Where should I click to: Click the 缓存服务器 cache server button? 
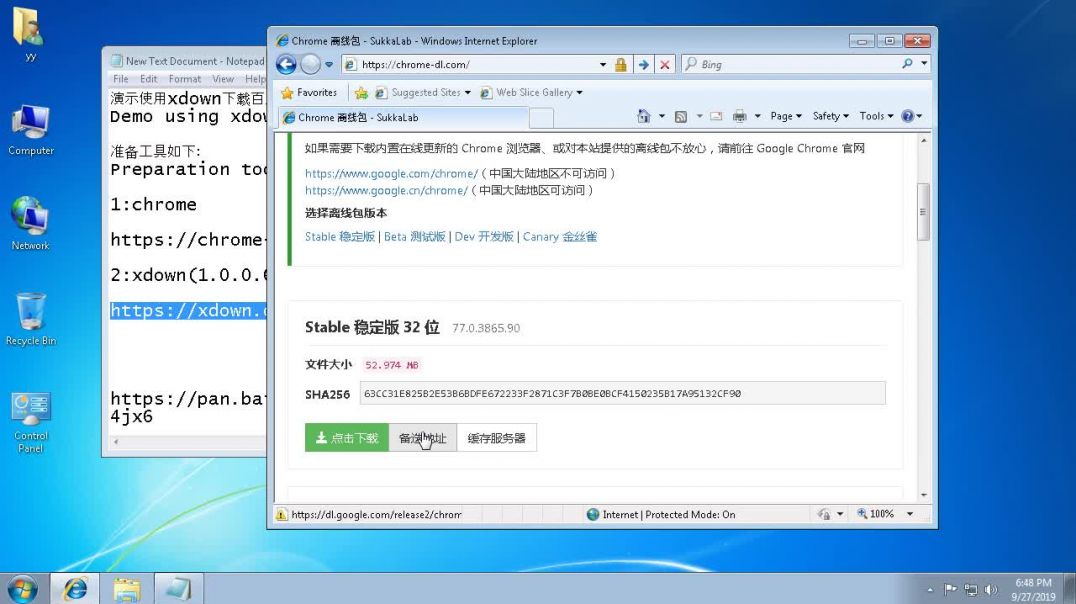(496, 438)
